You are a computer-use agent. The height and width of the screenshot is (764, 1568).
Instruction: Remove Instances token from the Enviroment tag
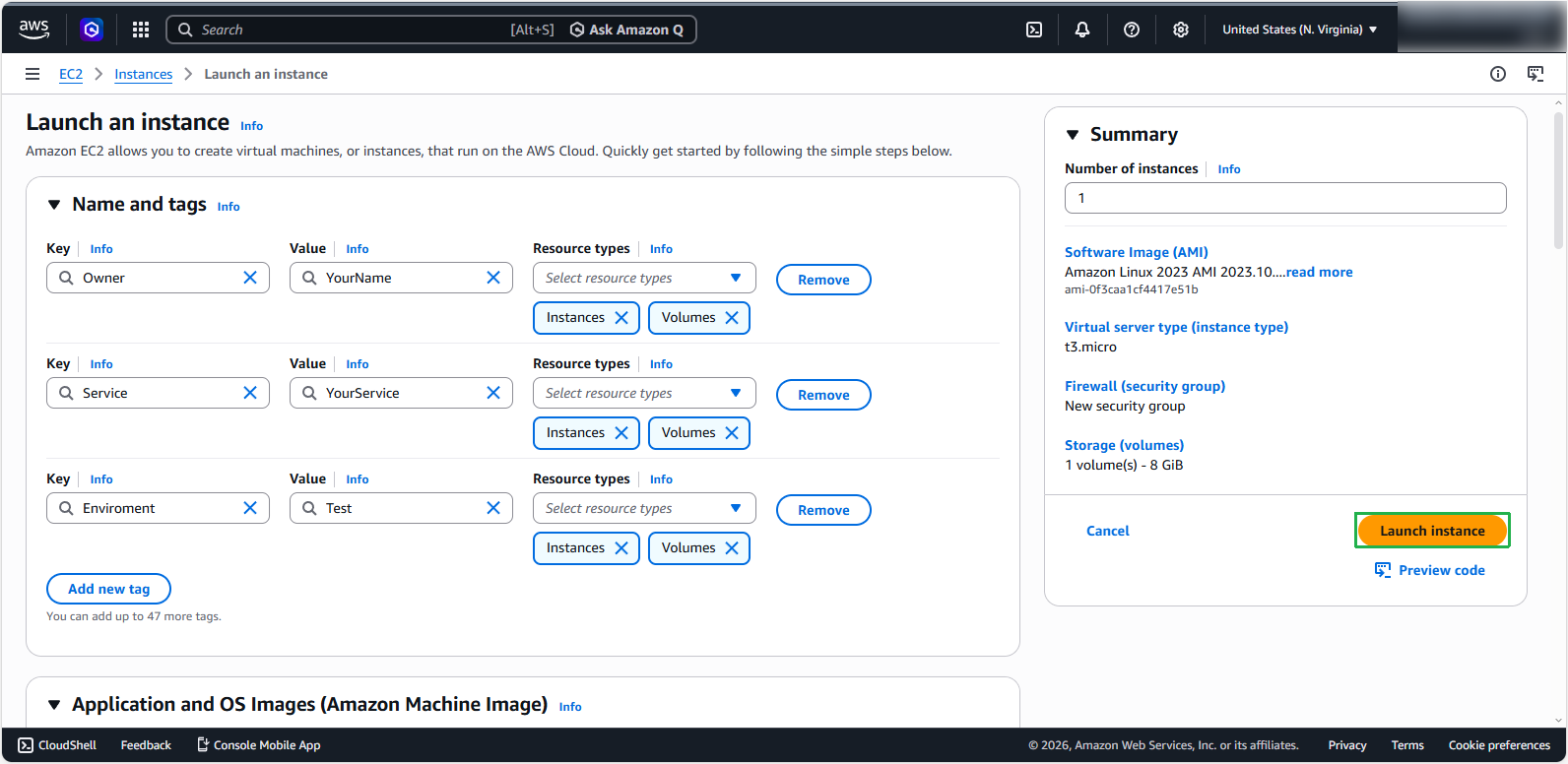pos(621,548)
